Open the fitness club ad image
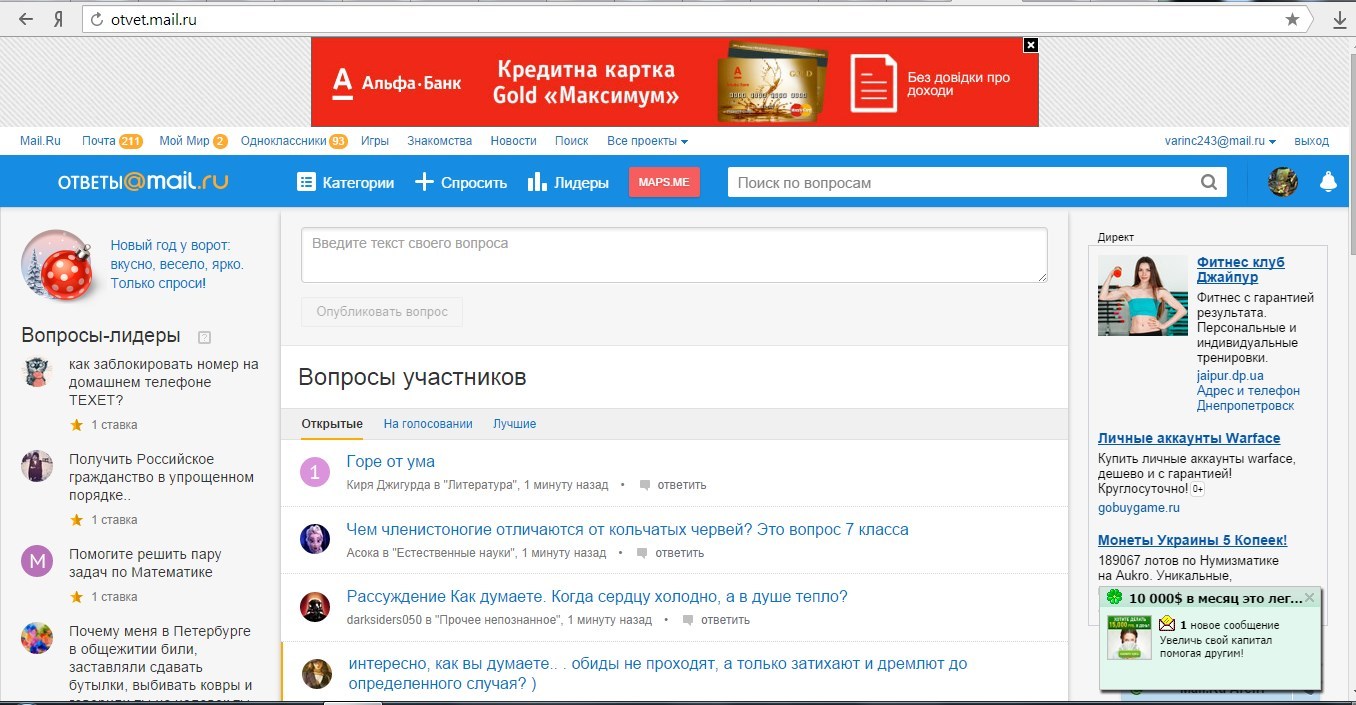 click(1143, 295)
